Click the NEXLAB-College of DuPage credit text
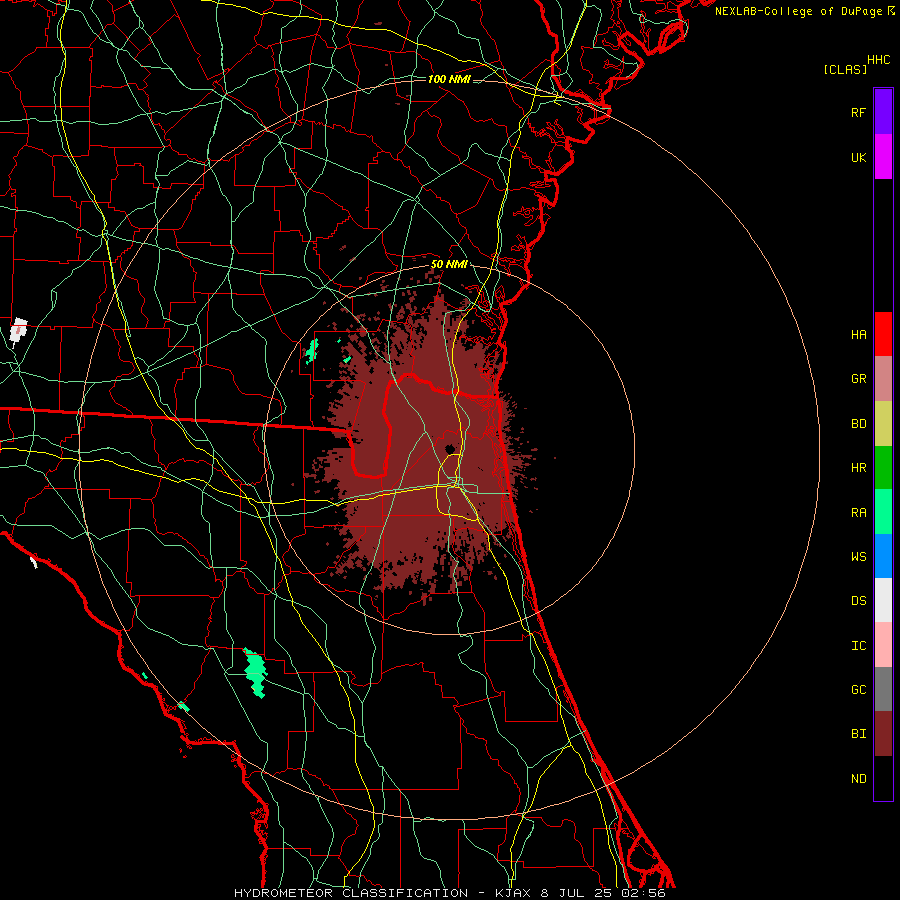Viewport: 900px width, 900px height. click(x=800, y=11)
